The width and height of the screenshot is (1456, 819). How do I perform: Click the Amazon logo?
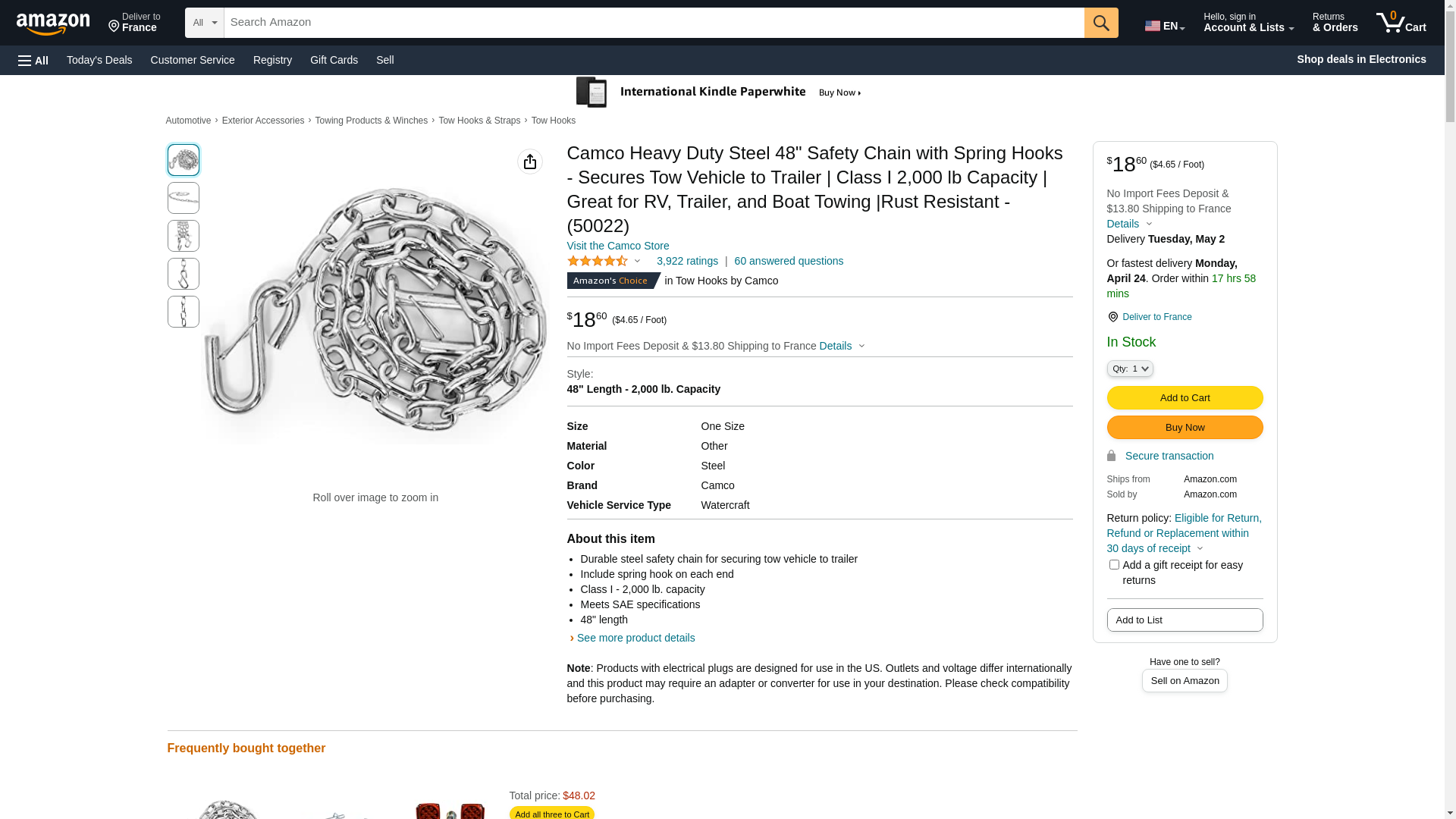click(x=53, y=24)
